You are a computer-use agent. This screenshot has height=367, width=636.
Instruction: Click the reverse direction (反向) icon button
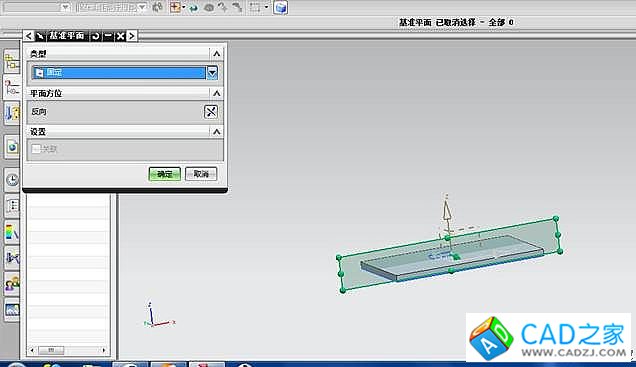211,112
